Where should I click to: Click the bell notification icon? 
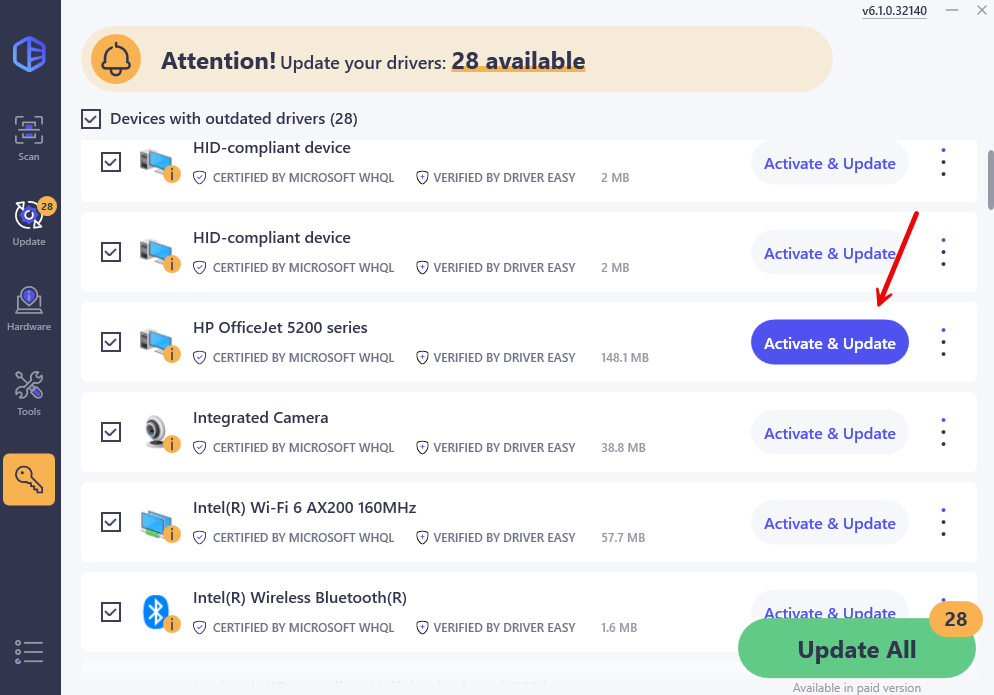pyautogui.click(x=116, y=60)
